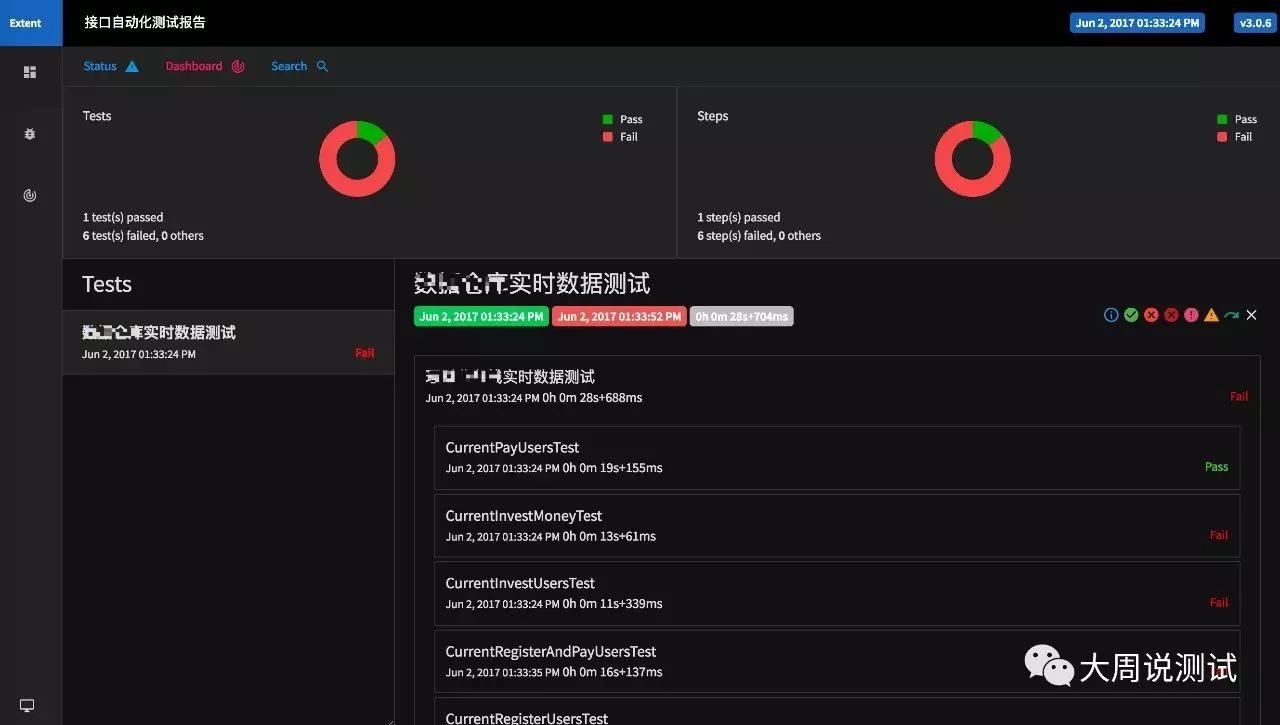Filter steps by the teal skip arrow
The width and height of the screenshot is (1280, 725).
pos(1231,315)
